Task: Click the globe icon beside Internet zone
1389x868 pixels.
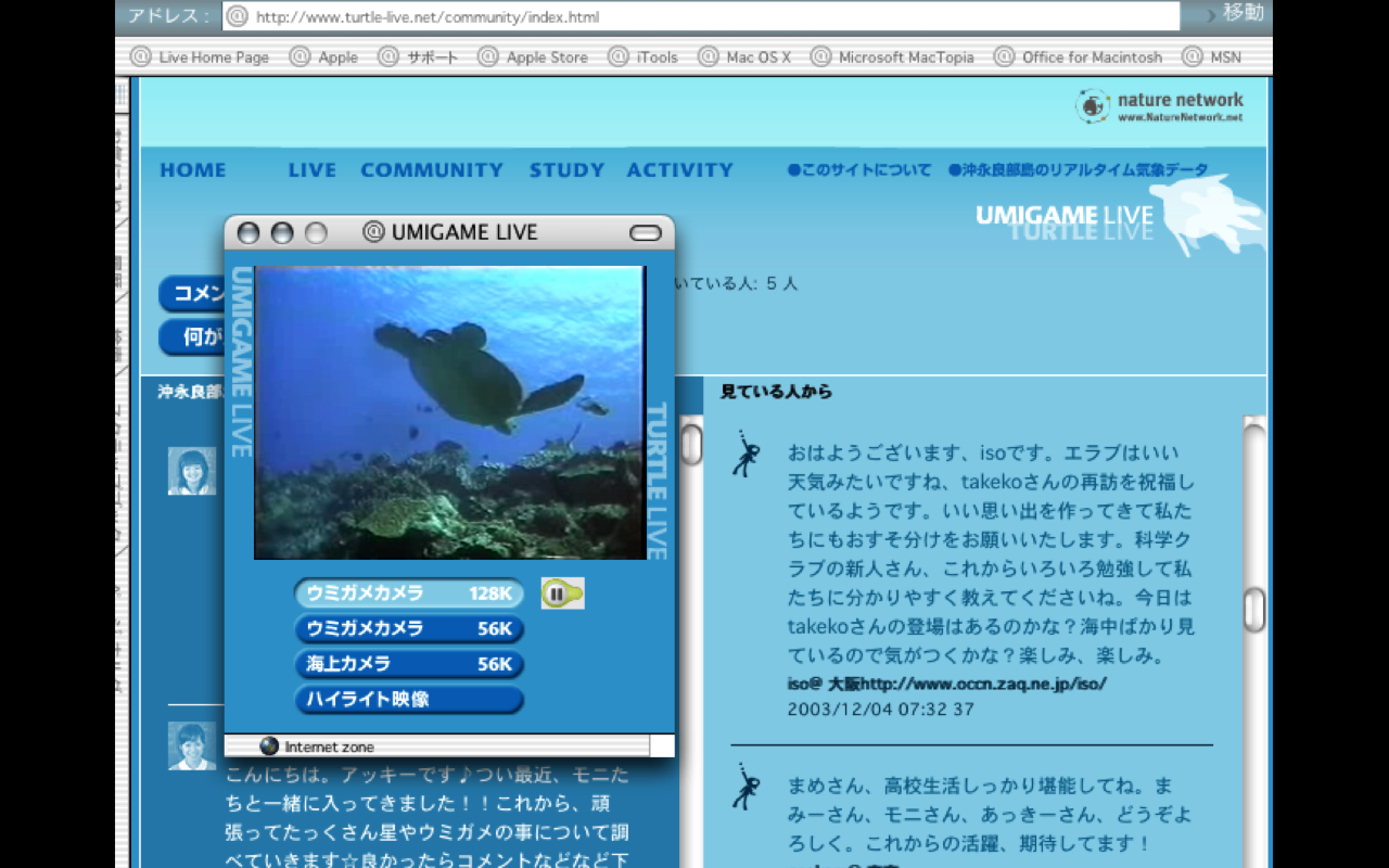Action: (x=269, y=746)
